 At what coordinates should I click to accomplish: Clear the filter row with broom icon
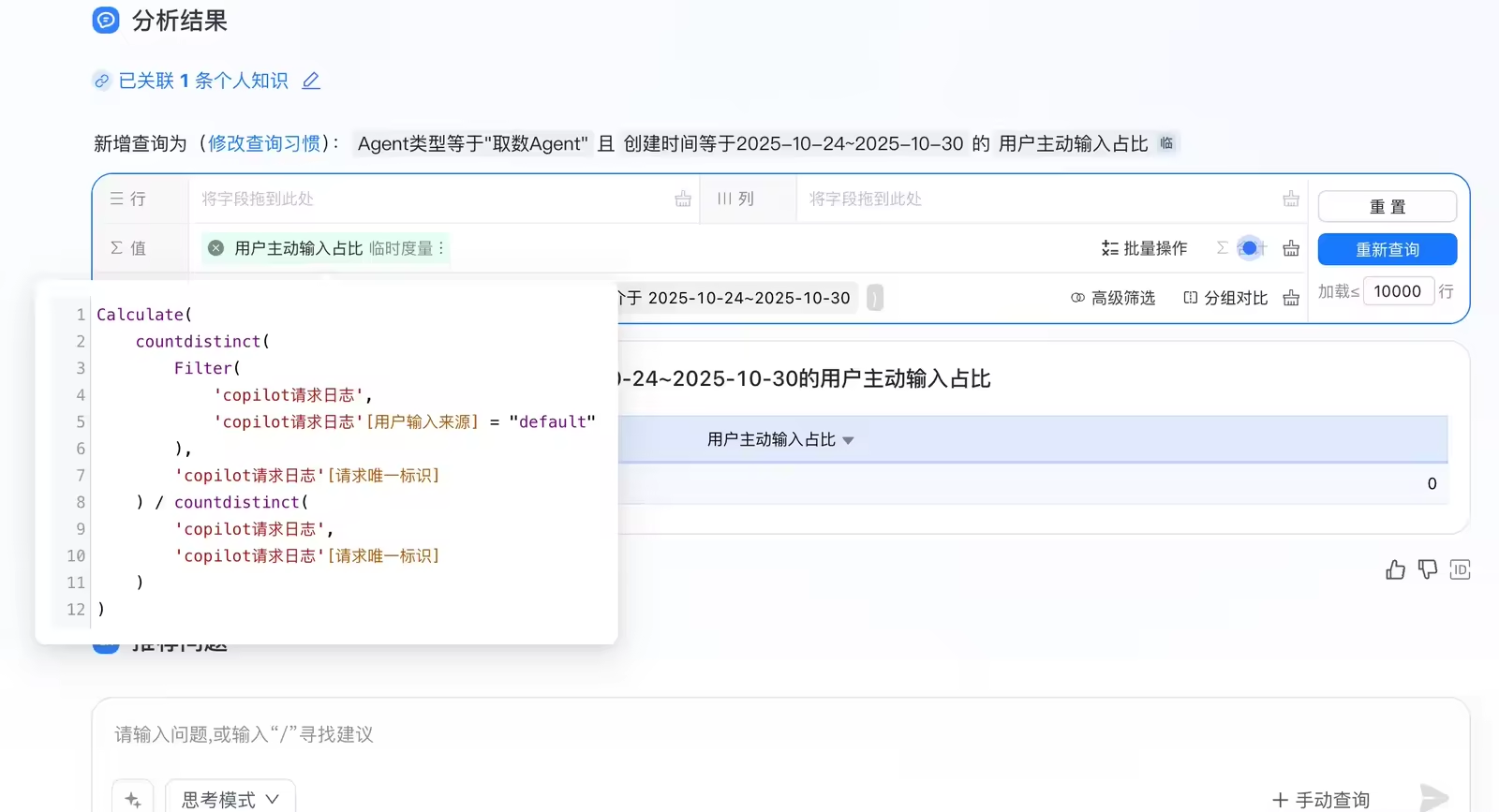click(x=1291, y=298)
